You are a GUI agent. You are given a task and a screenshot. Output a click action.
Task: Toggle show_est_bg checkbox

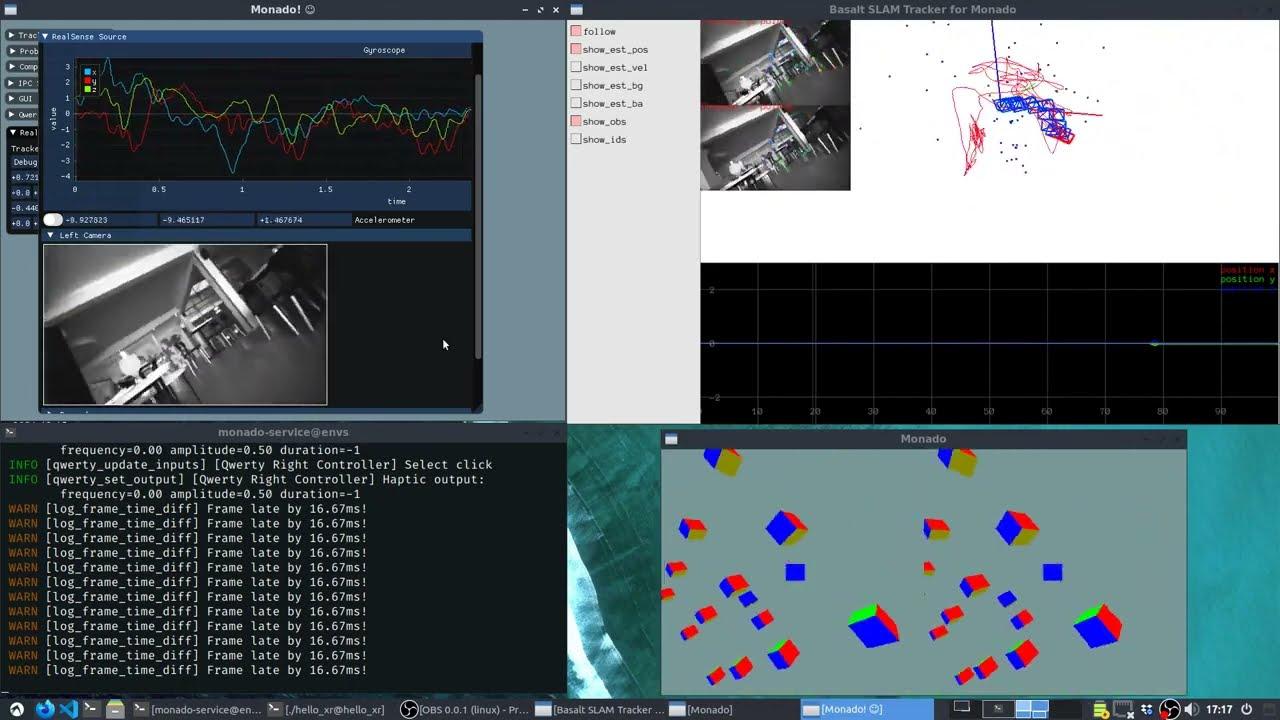[576, 85]
